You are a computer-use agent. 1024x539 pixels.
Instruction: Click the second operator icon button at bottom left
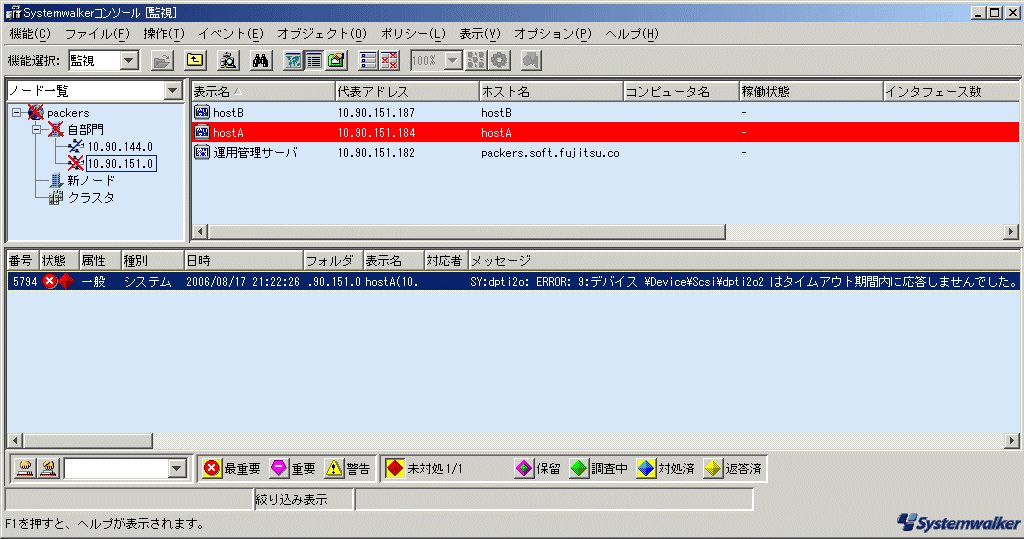[x=48, y=468]
